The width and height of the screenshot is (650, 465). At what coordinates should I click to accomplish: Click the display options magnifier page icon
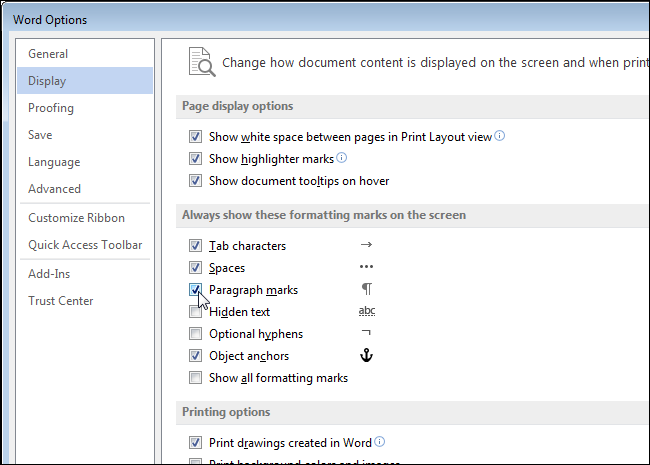tap(202, 62)
